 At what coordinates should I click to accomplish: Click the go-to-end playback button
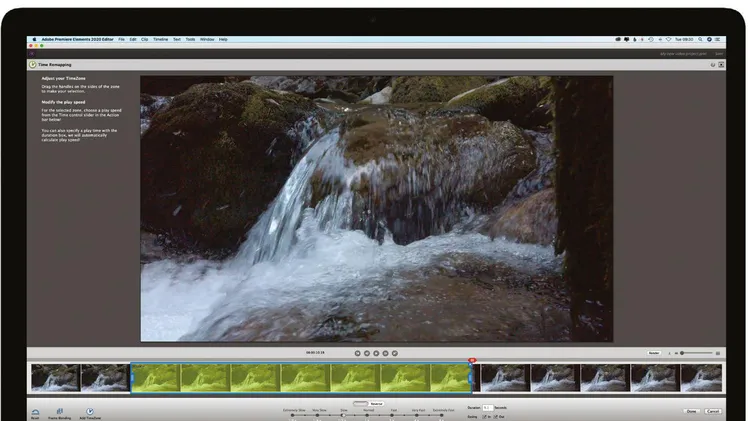pyautogui.click(x=395, y=353)
